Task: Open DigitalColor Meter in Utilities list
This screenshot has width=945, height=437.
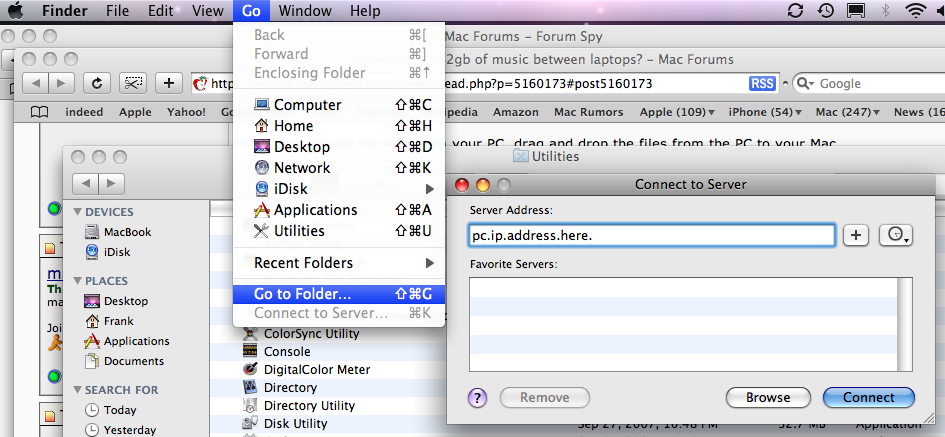Action: 316,370
